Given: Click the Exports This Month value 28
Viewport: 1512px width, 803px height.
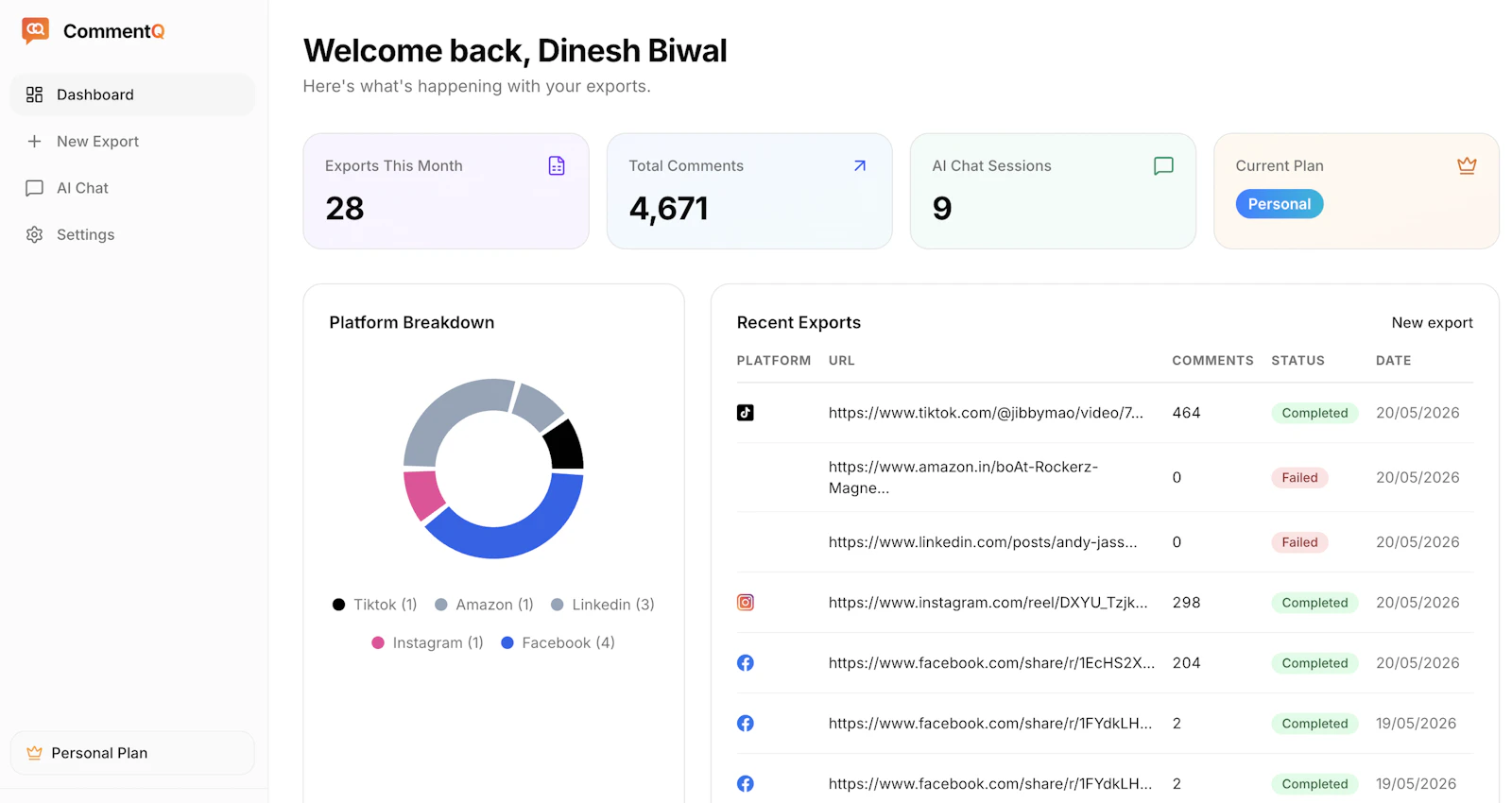Looking at the screenshot, I should pyautogui.click(x=345, y=209).
